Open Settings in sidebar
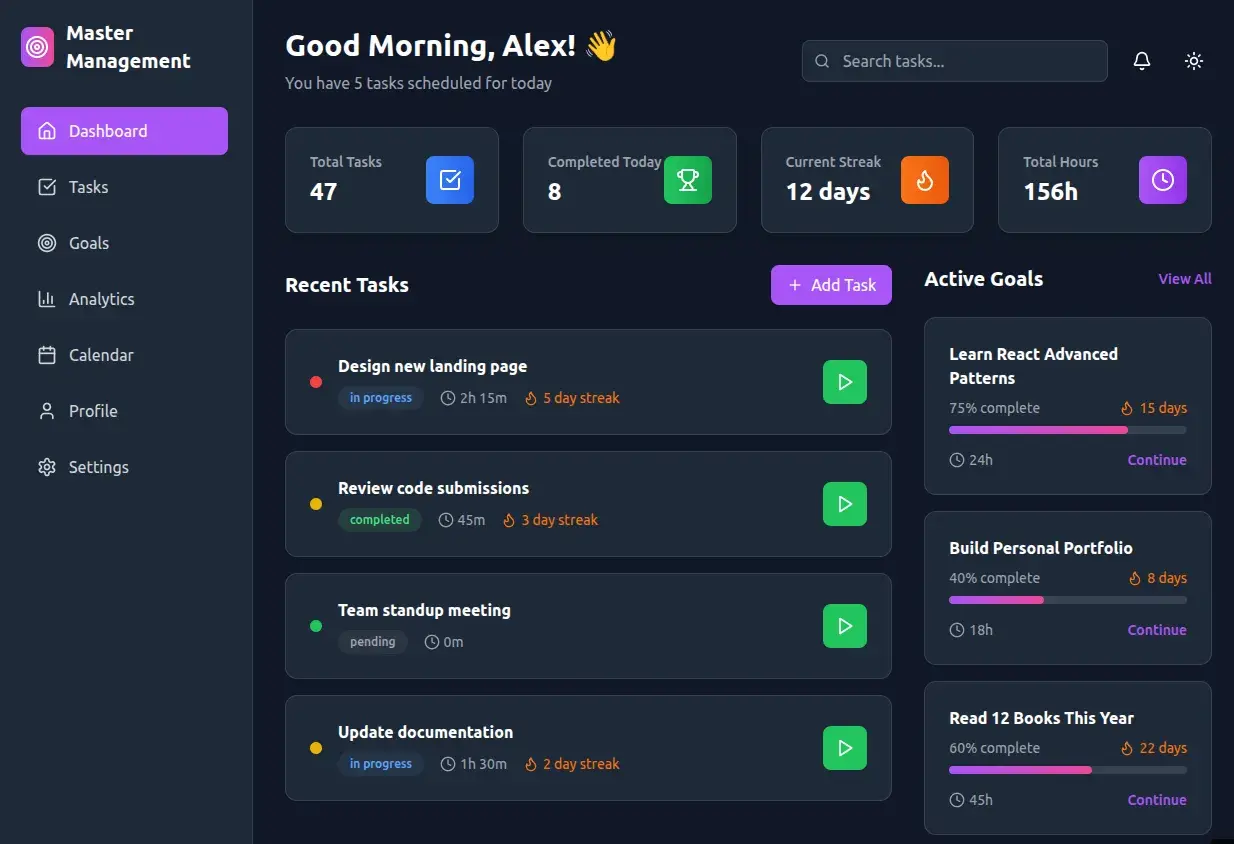1234x844 pixels. [x=124, y=467]
